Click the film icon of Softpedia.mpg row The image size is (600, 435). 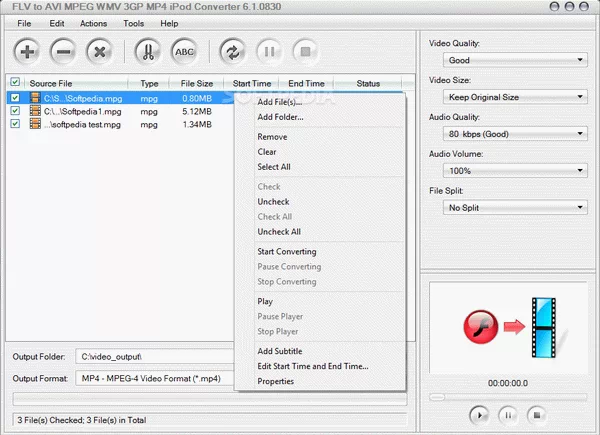(35, 98)
